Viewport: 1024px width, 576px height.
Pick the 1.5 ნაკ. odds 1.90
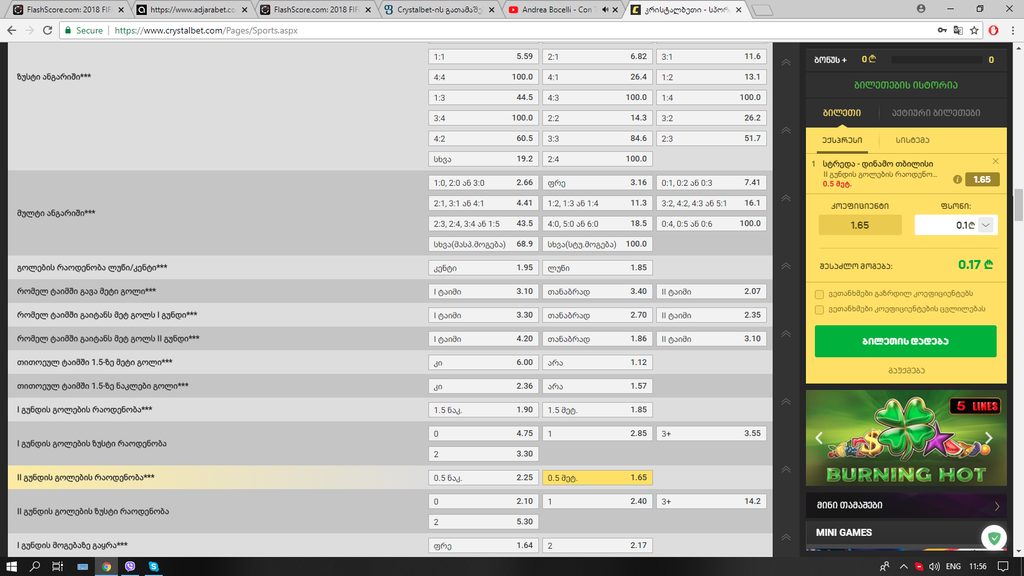(x=483, y=410)
